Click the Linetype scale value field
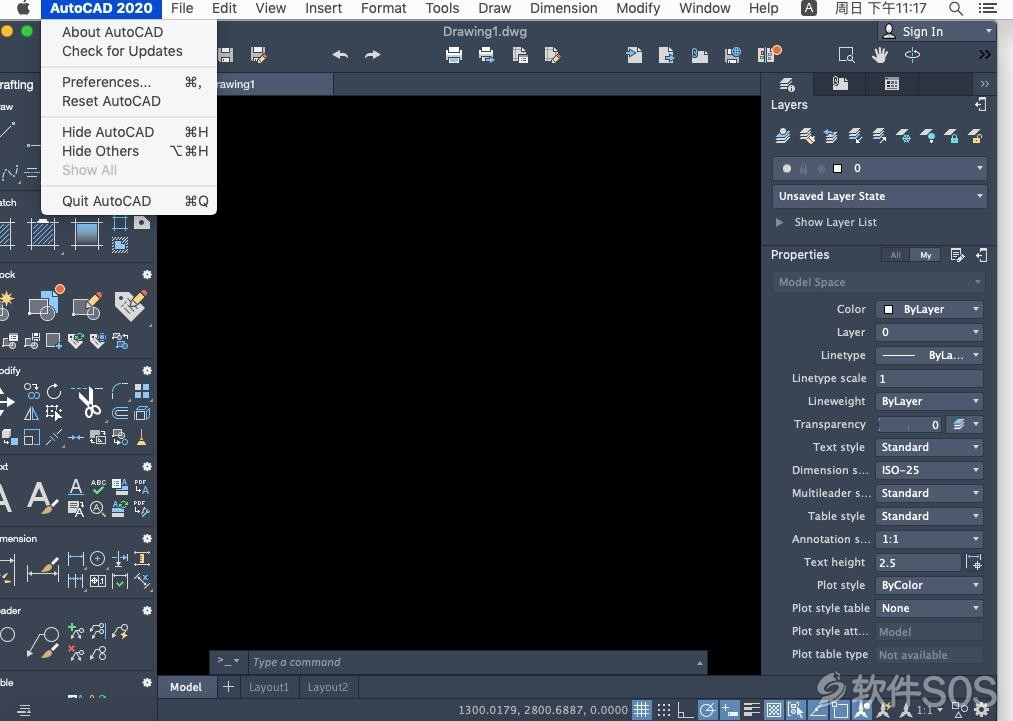 click(x=930, y=379)
